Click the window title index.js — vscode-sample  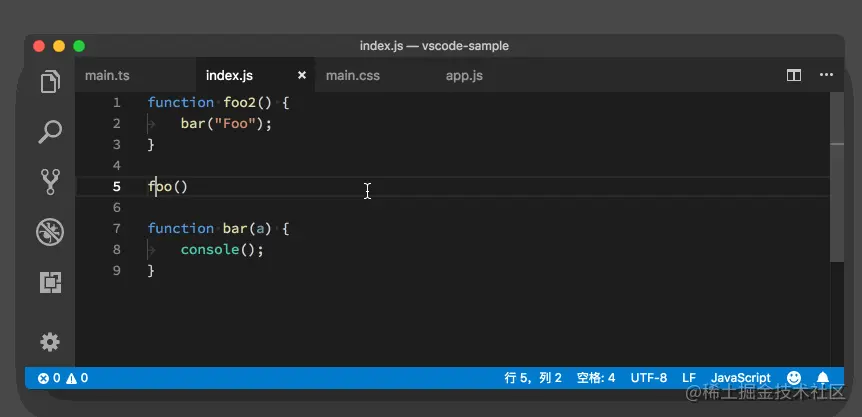pos(434,46)
